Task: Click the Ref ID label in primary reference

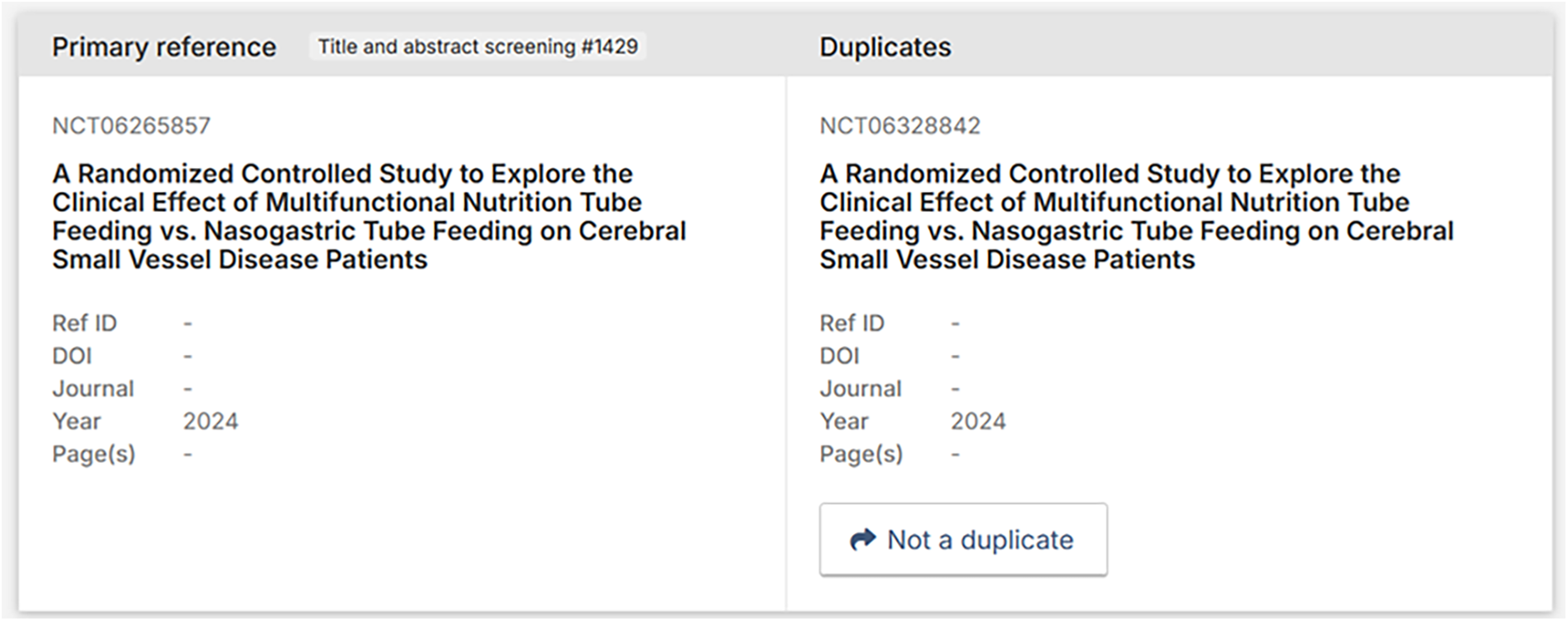Action: click(84, 323)
